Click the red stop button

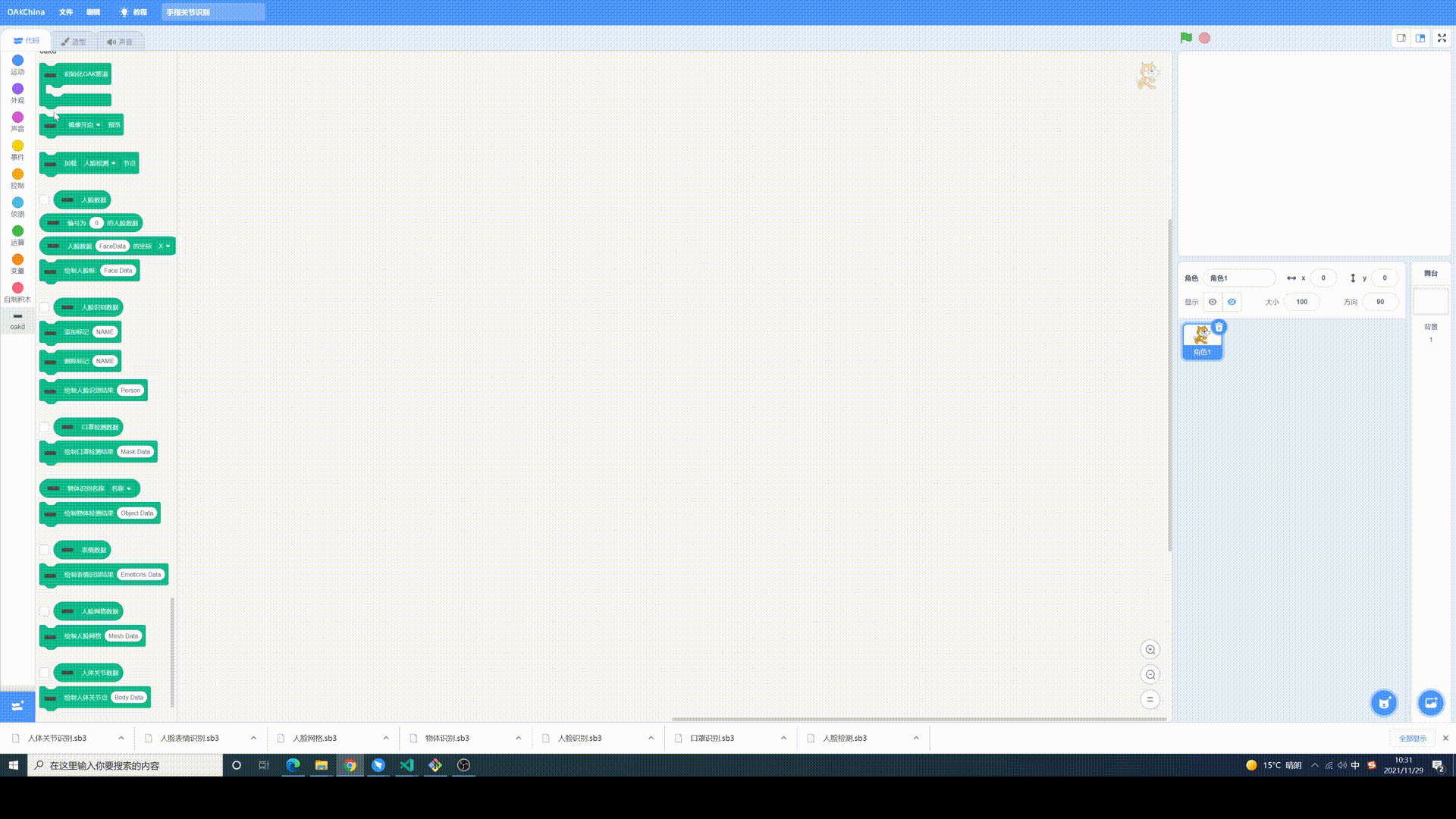[x=1204, y=38]
